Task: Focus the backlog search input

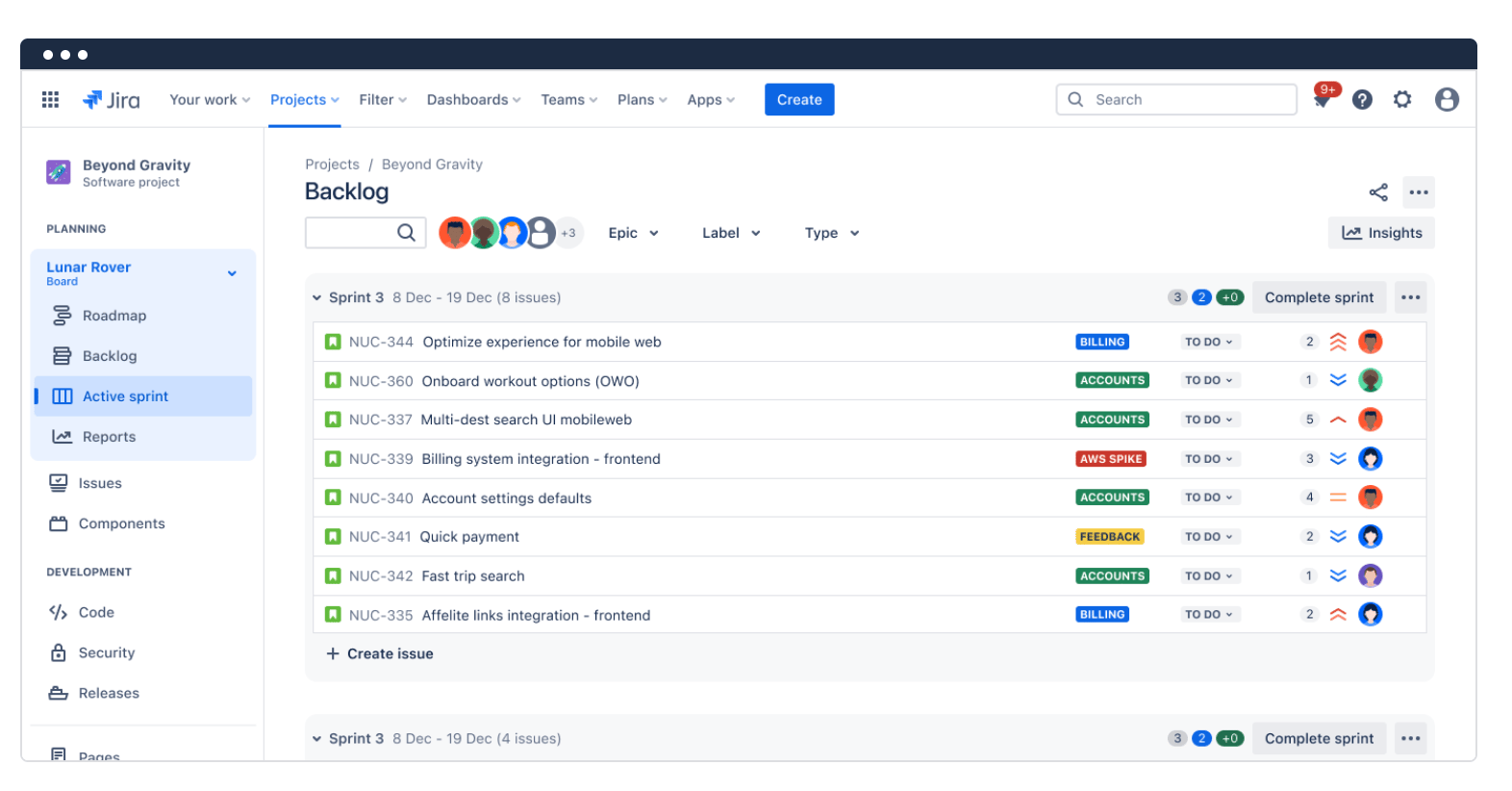Action: [365, 232]
